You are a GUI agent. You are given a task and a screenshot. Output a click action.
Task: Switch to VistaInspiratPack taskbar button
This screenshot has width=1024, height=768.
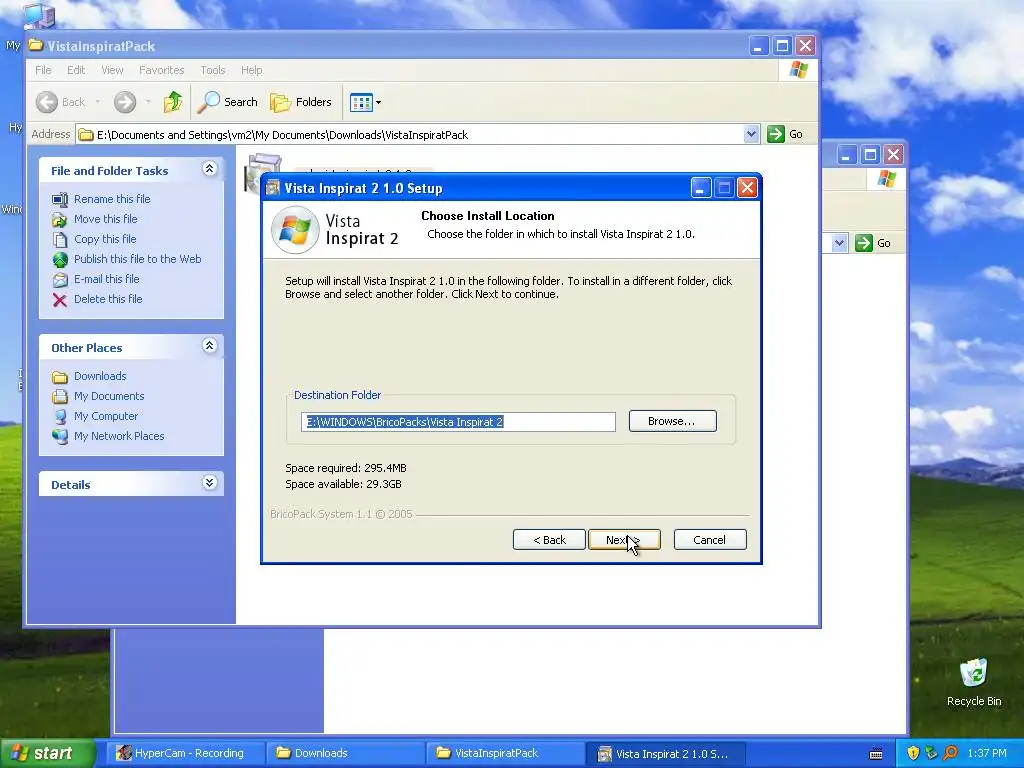click(505, 753)
